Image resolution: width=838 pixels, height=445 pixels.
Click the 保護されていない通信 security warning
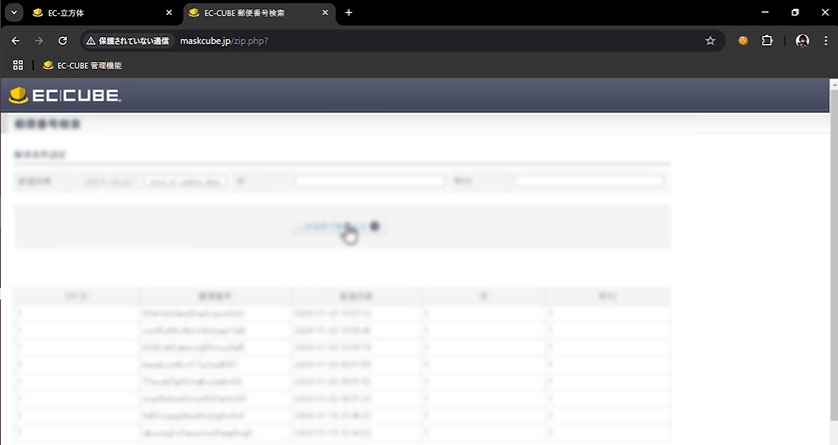(x=128, y=41)
